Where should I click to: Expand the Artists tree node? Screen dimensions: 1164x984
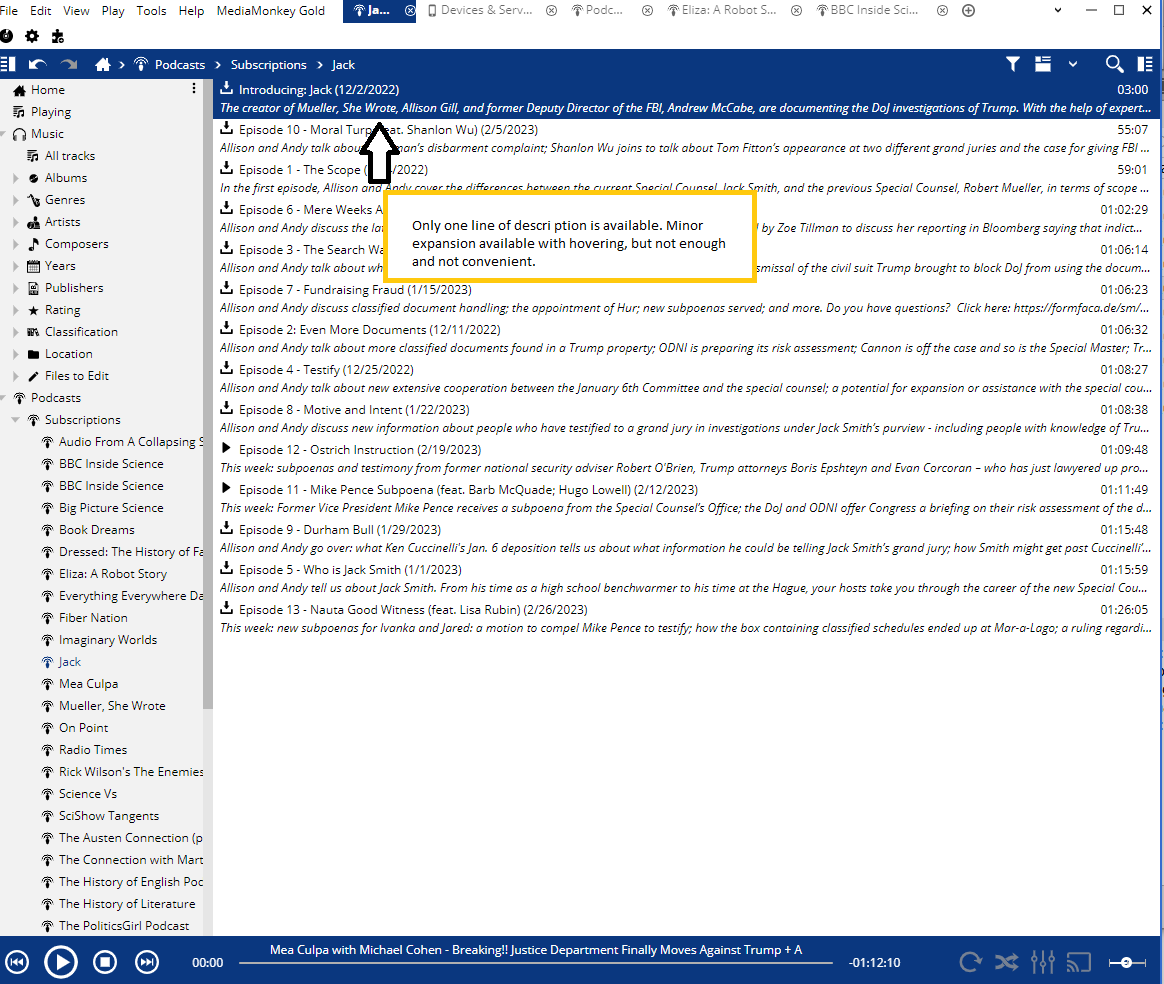(x=16, y=222)
